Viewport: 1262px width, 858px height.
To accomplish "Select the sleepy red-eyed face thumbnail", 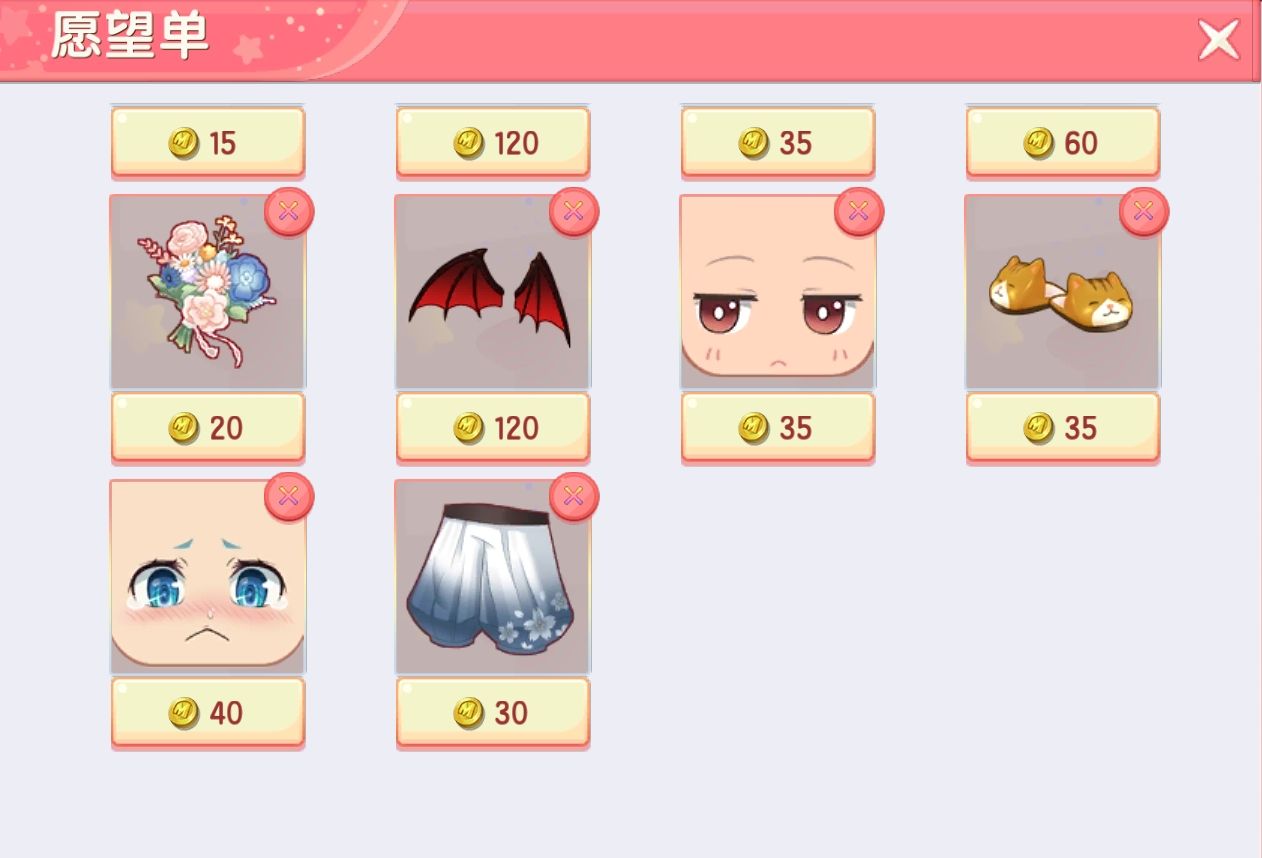I will coord(778,292).
